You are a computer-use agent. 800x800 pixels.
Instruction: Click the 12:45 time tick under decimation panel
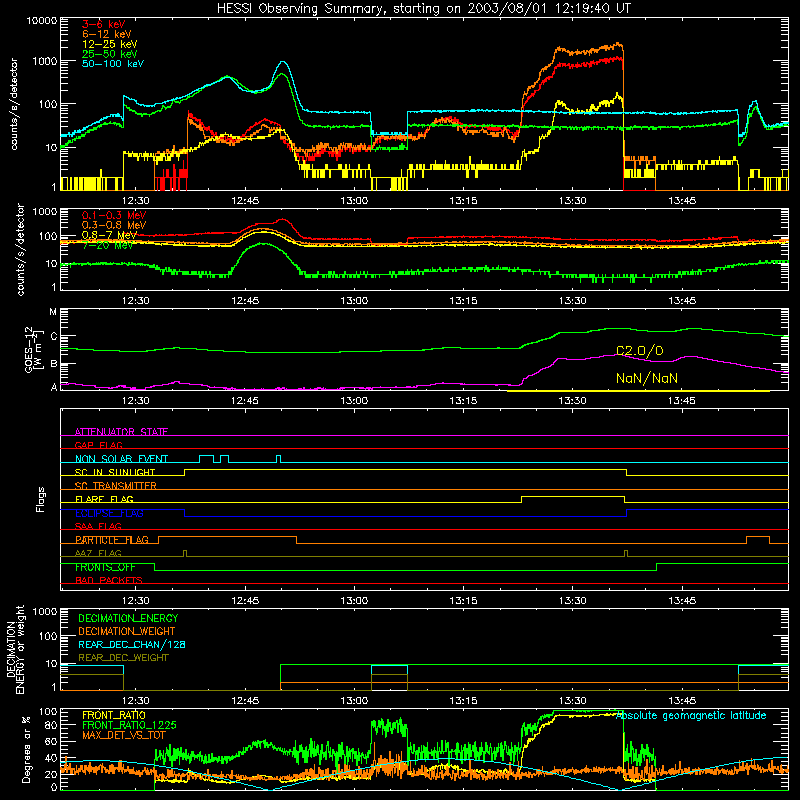pos(245,701)
